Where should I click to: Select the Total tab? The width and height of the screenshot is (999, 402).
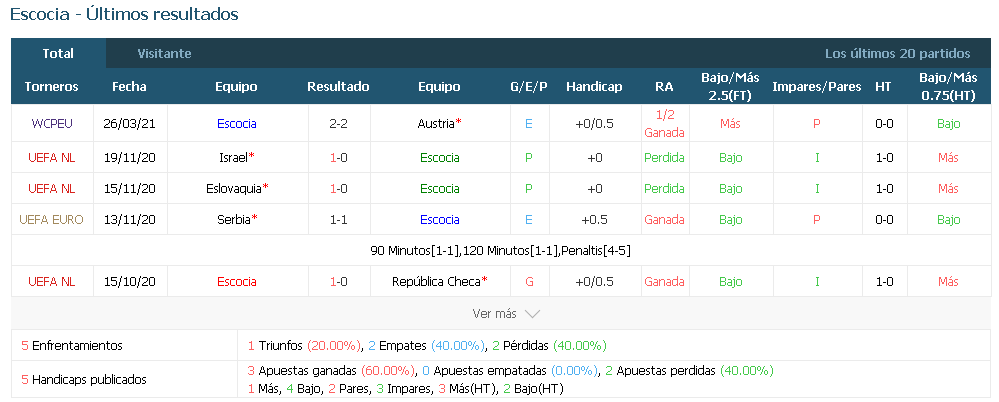pos(58,54)
